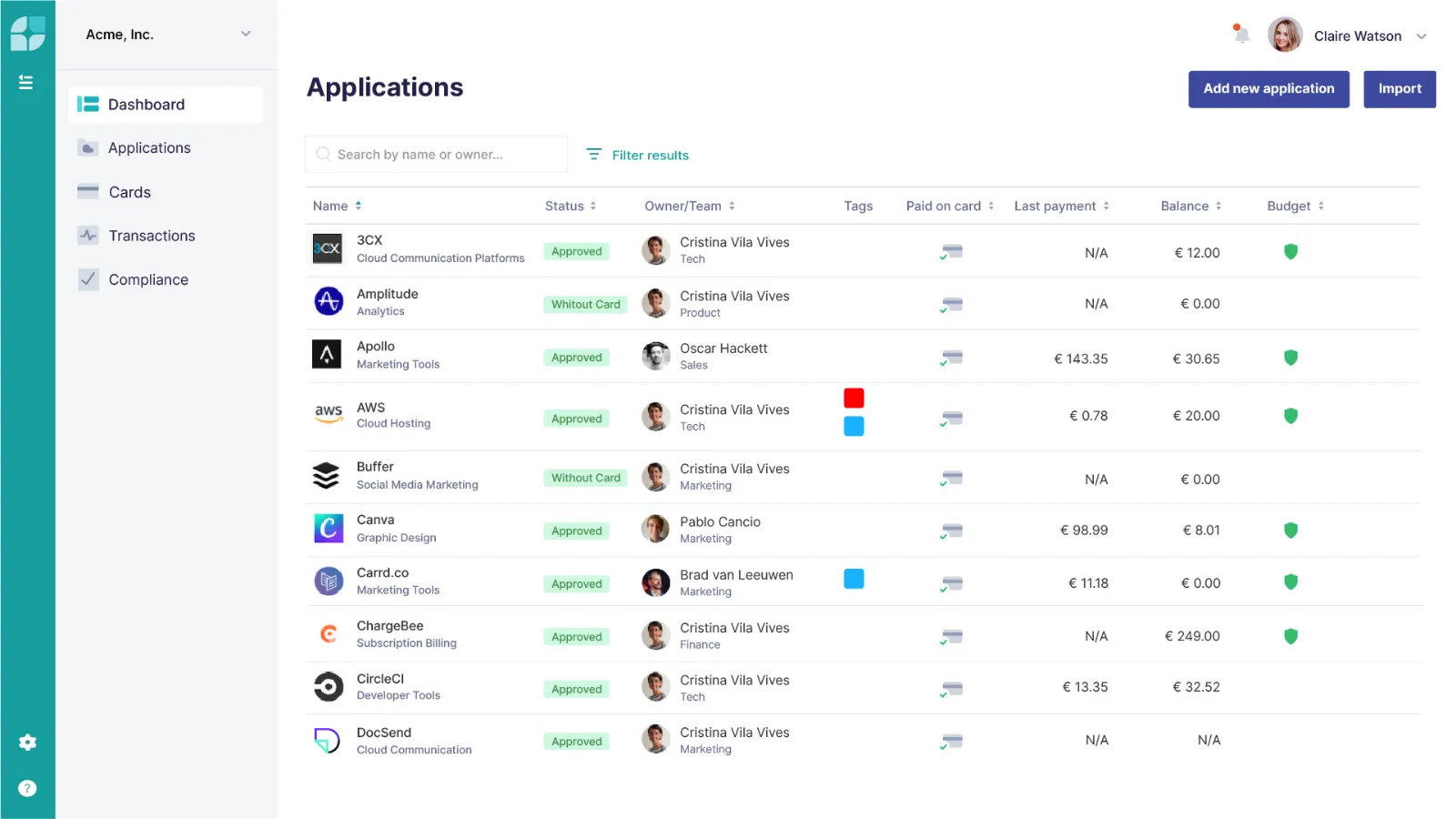Toggle the sidebar collapse control
Image resolution: width=1456 pixels, height=819 pixels.
27,81
